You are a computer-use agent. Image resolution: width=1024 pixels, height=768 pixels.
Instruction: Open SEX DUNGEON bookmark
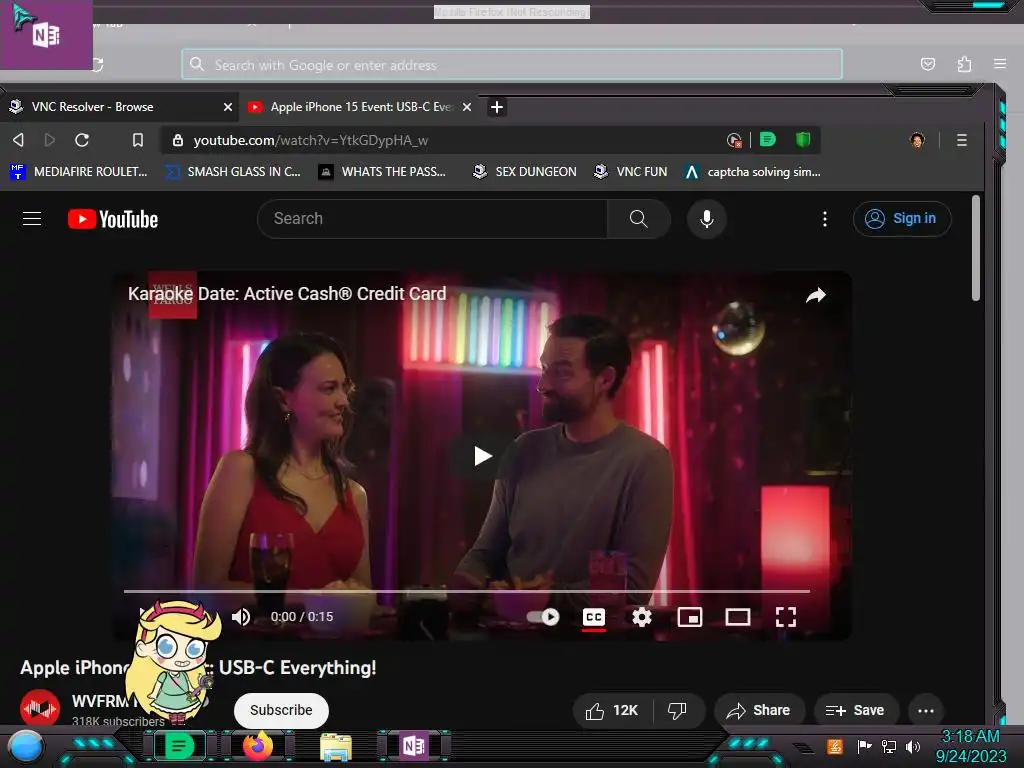click(x=525, y=172)
